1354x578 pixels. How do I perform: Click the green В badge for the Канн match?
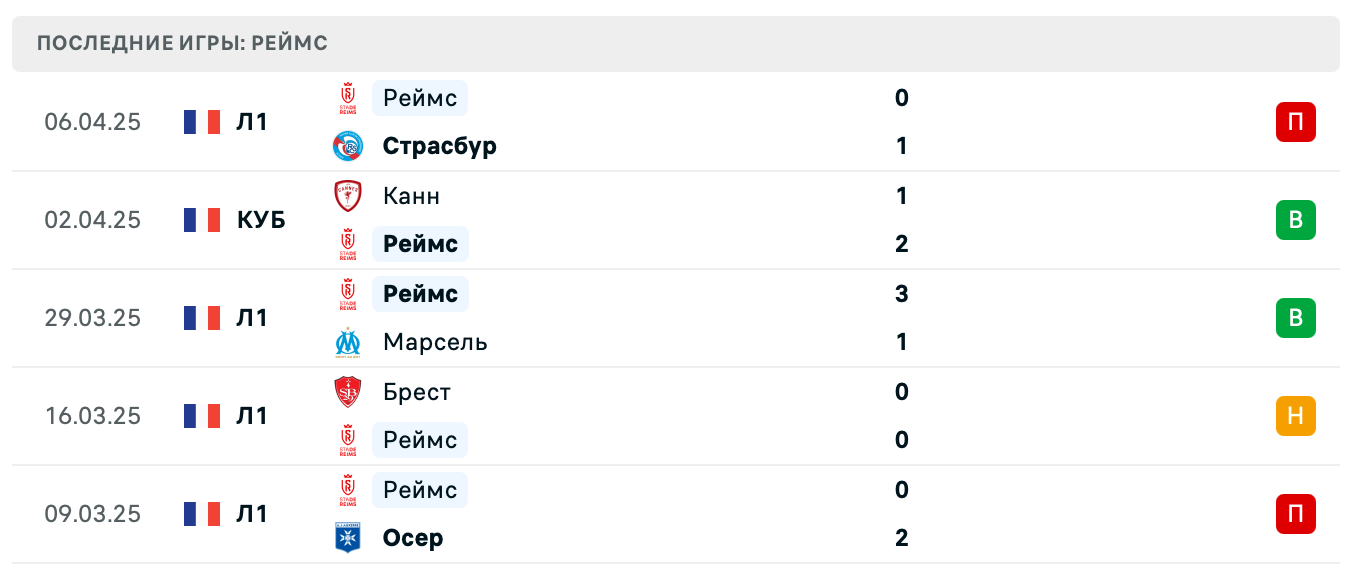[1296, 220]
